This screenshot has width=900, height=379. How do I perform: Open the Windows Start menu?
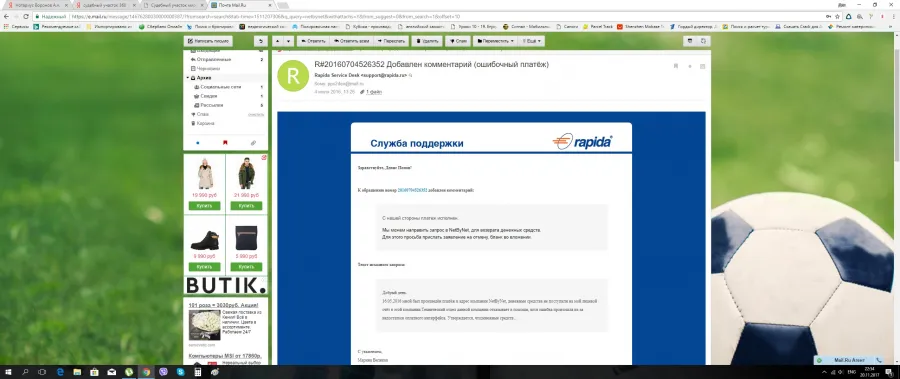tap(9, 372)
